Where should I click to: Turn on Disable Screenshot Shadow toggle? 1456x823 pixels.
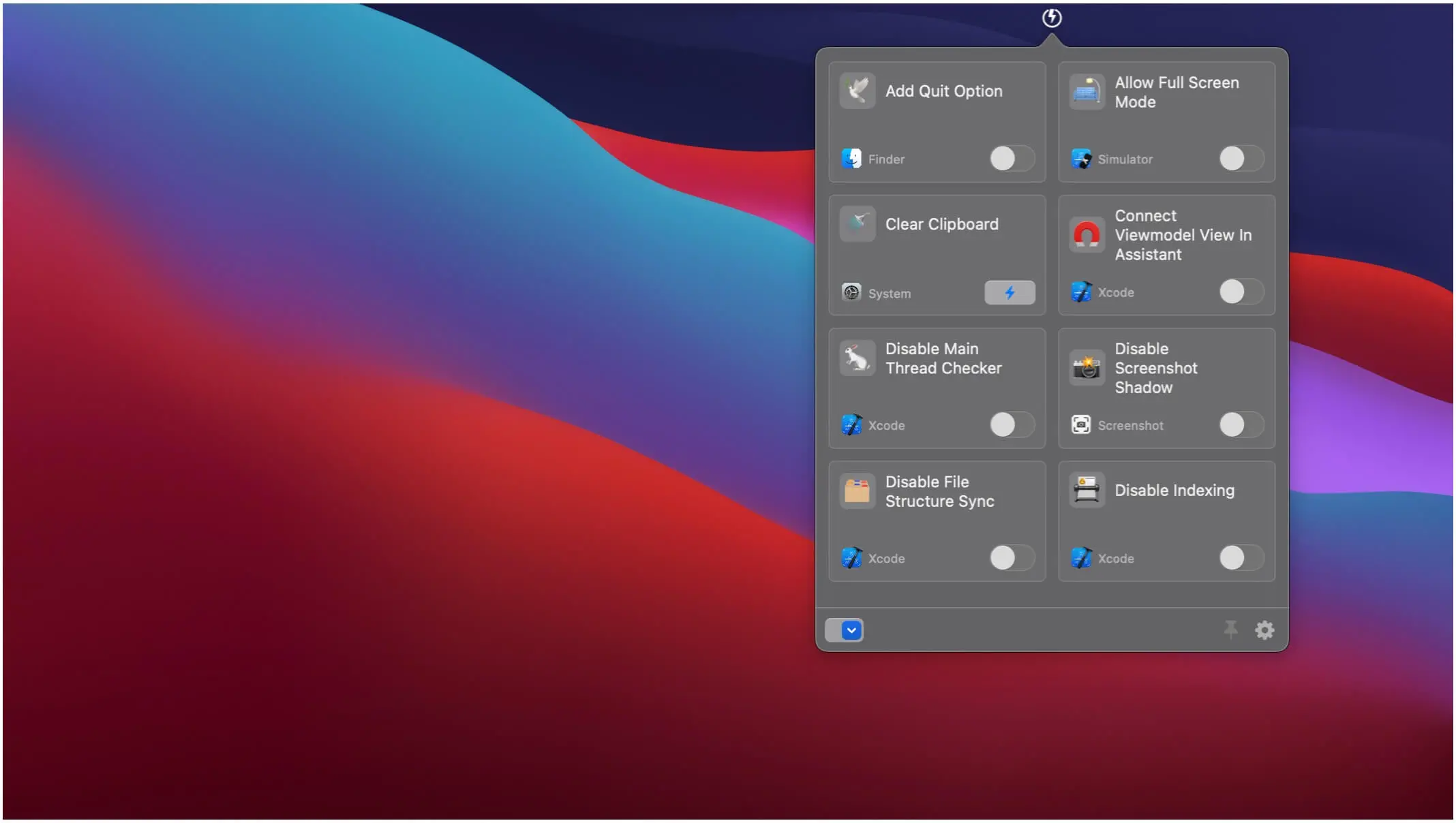click(x=1241, y=425)
